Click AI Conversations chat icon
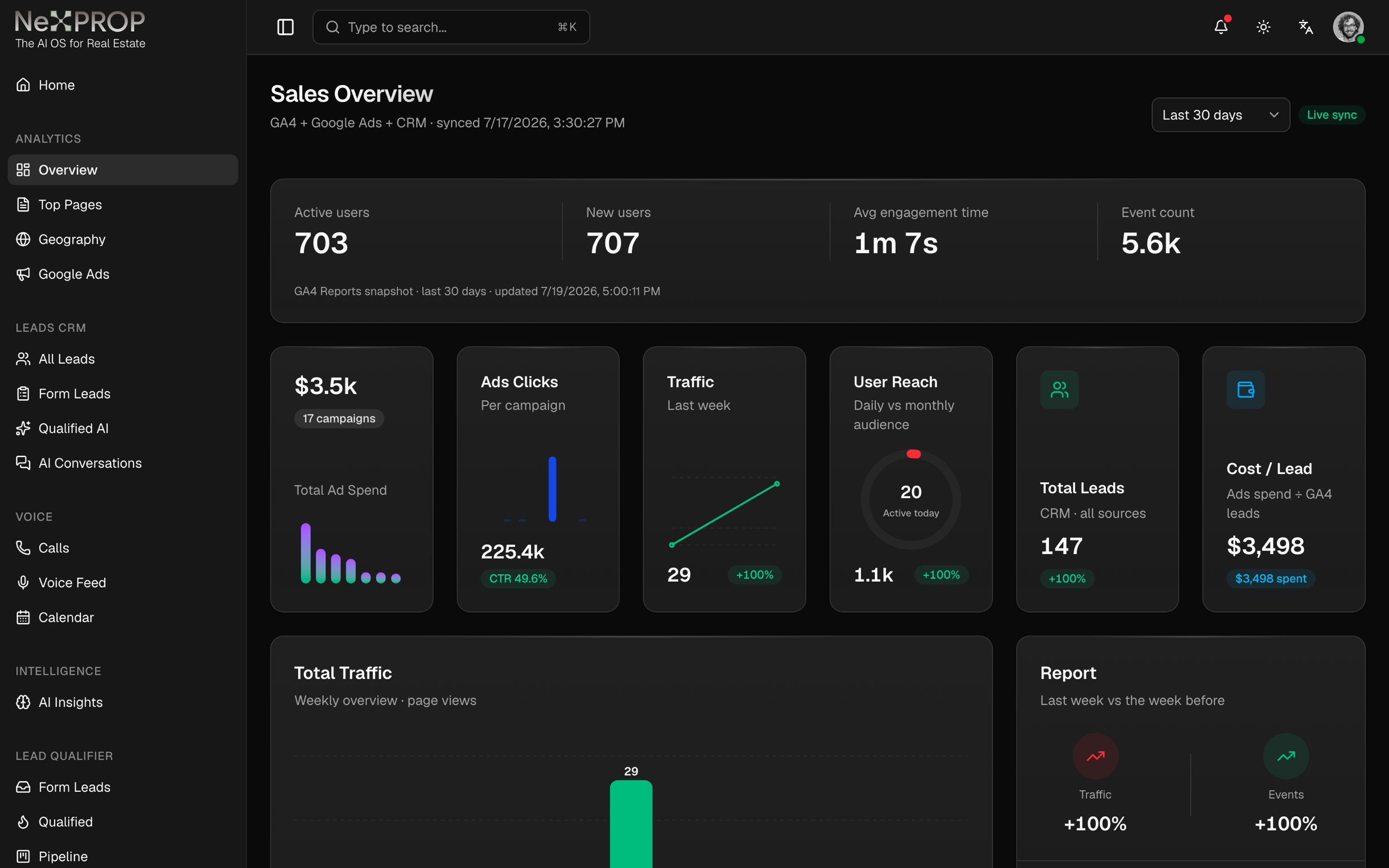Viewport: 1389px width, 868px height. (x=23, y=463)
